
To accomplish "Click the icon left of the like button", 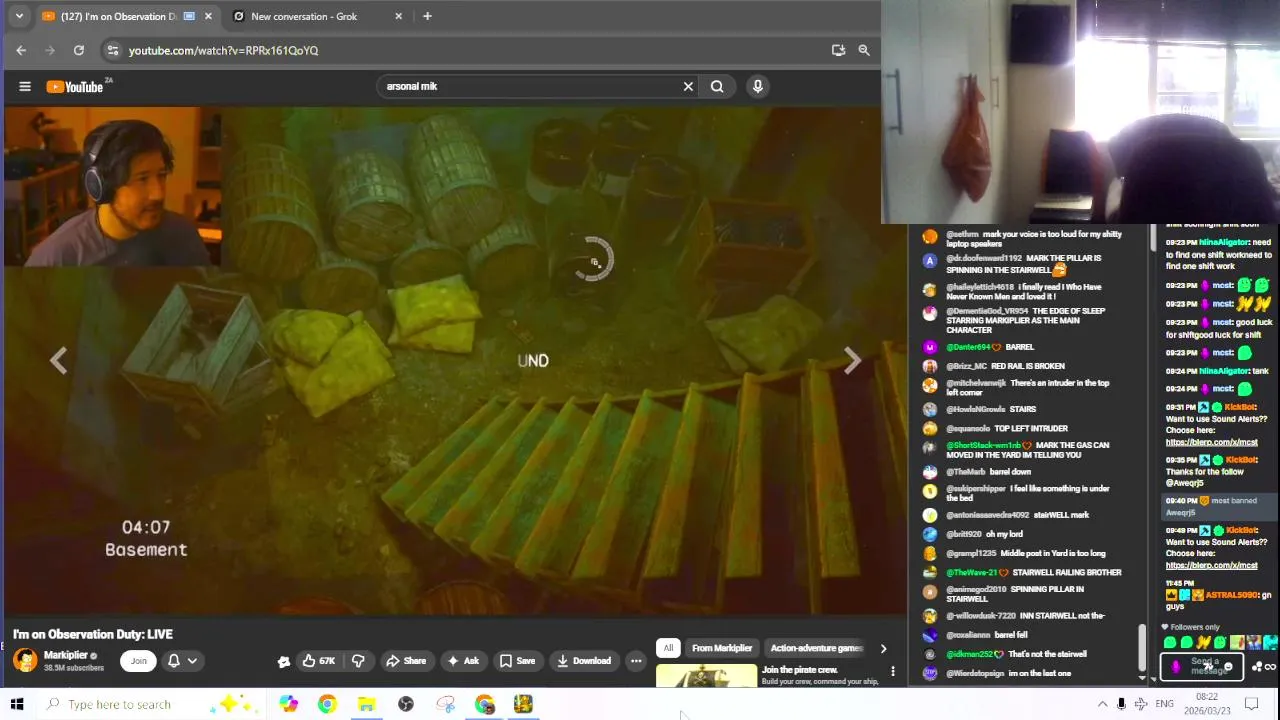I will pyautogui.click(x=284, y=661).
